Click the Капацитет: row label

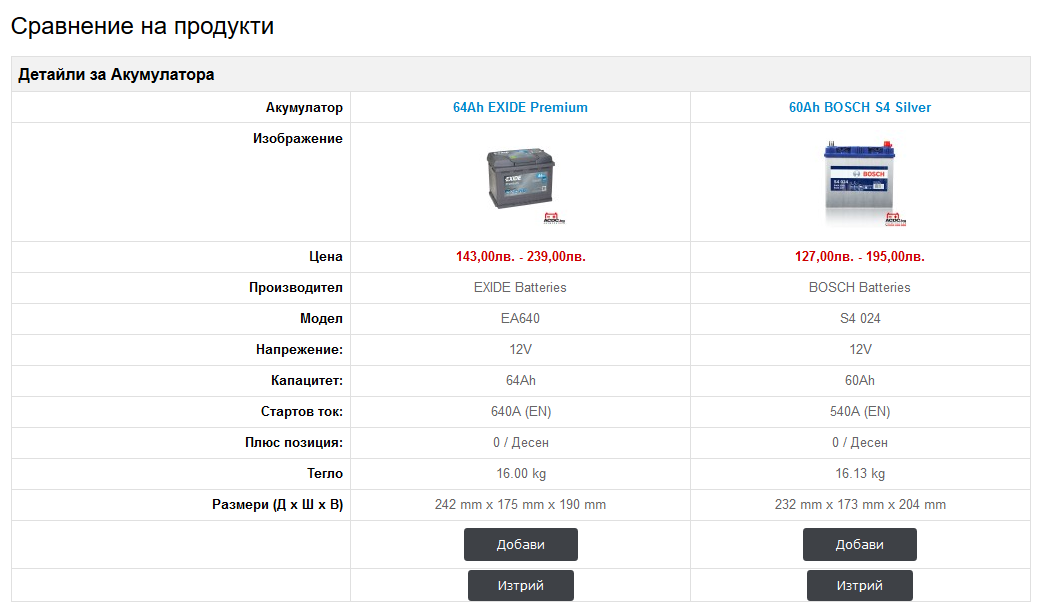point(307,381)
